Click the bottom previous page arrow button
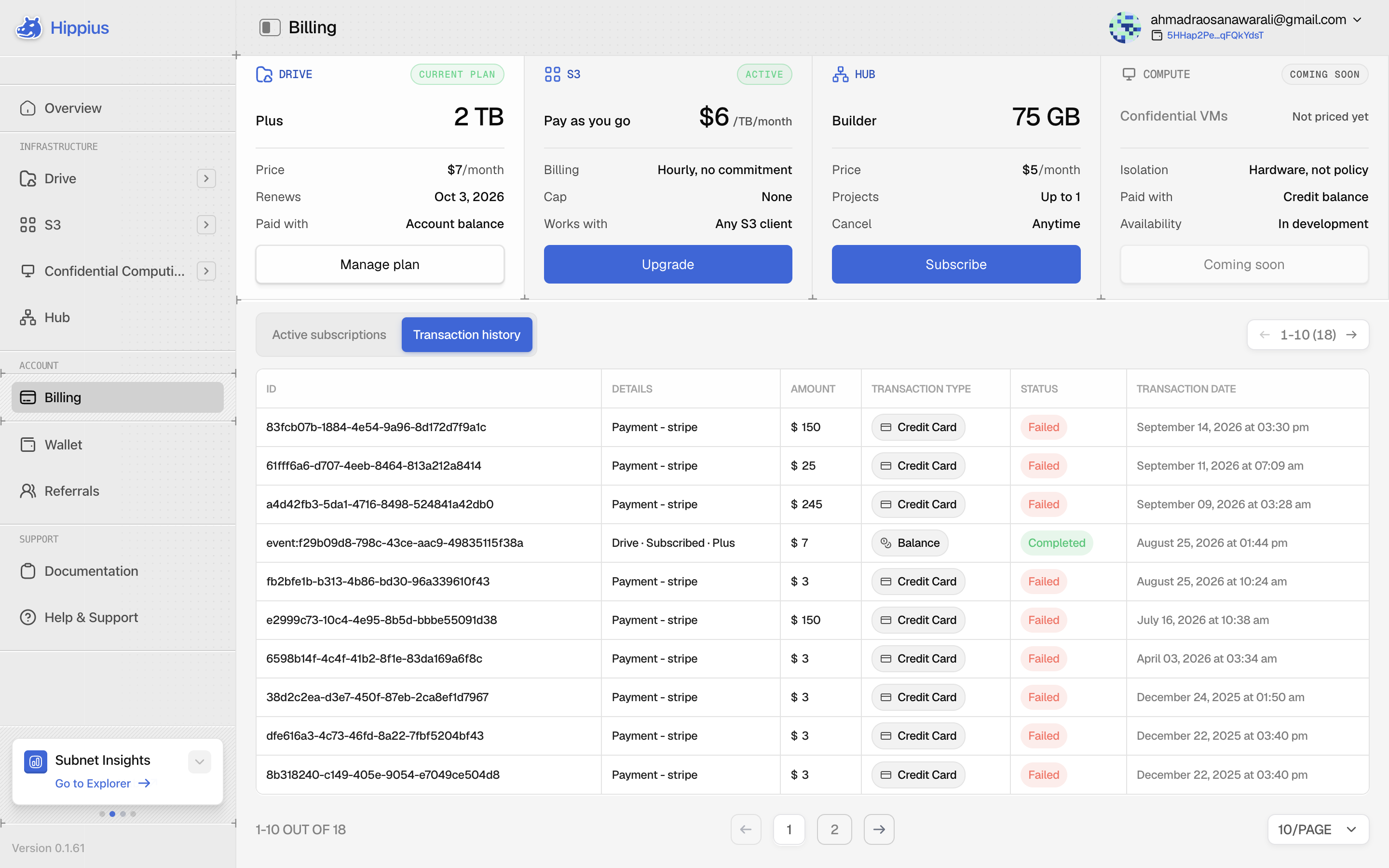This screenshot has width=1389, height=868. pyautogui.click(x=746, y=829)
